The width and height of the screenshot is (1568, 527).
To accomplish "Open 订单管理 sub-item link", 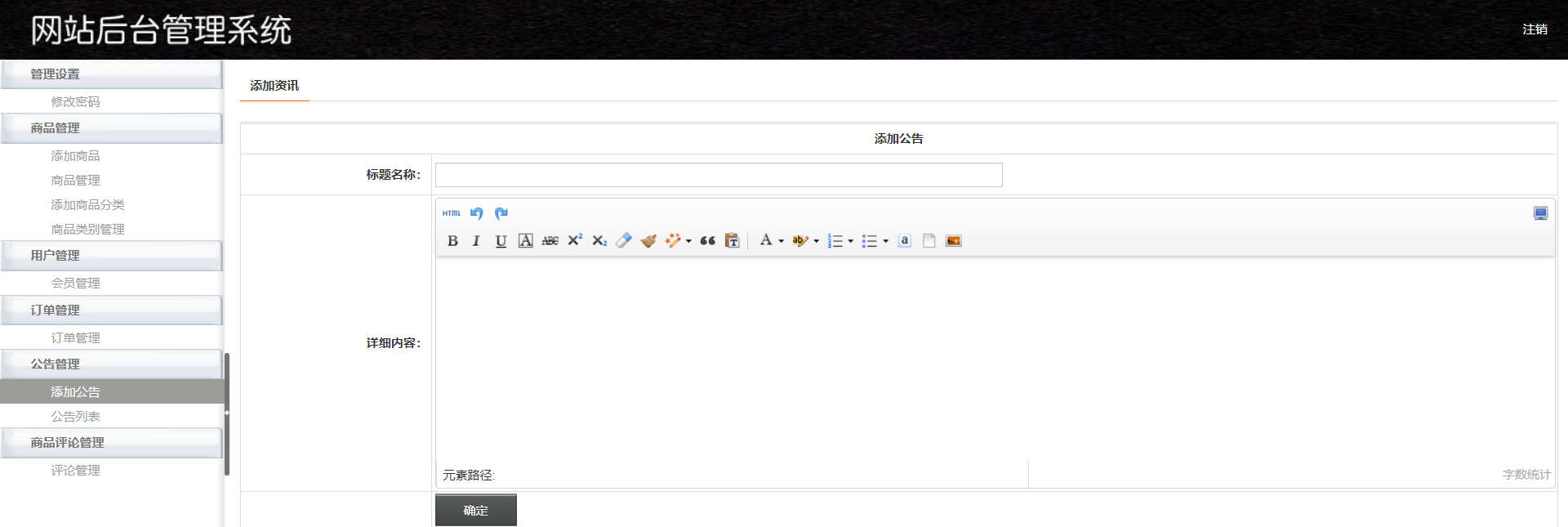I will (75, 338).
